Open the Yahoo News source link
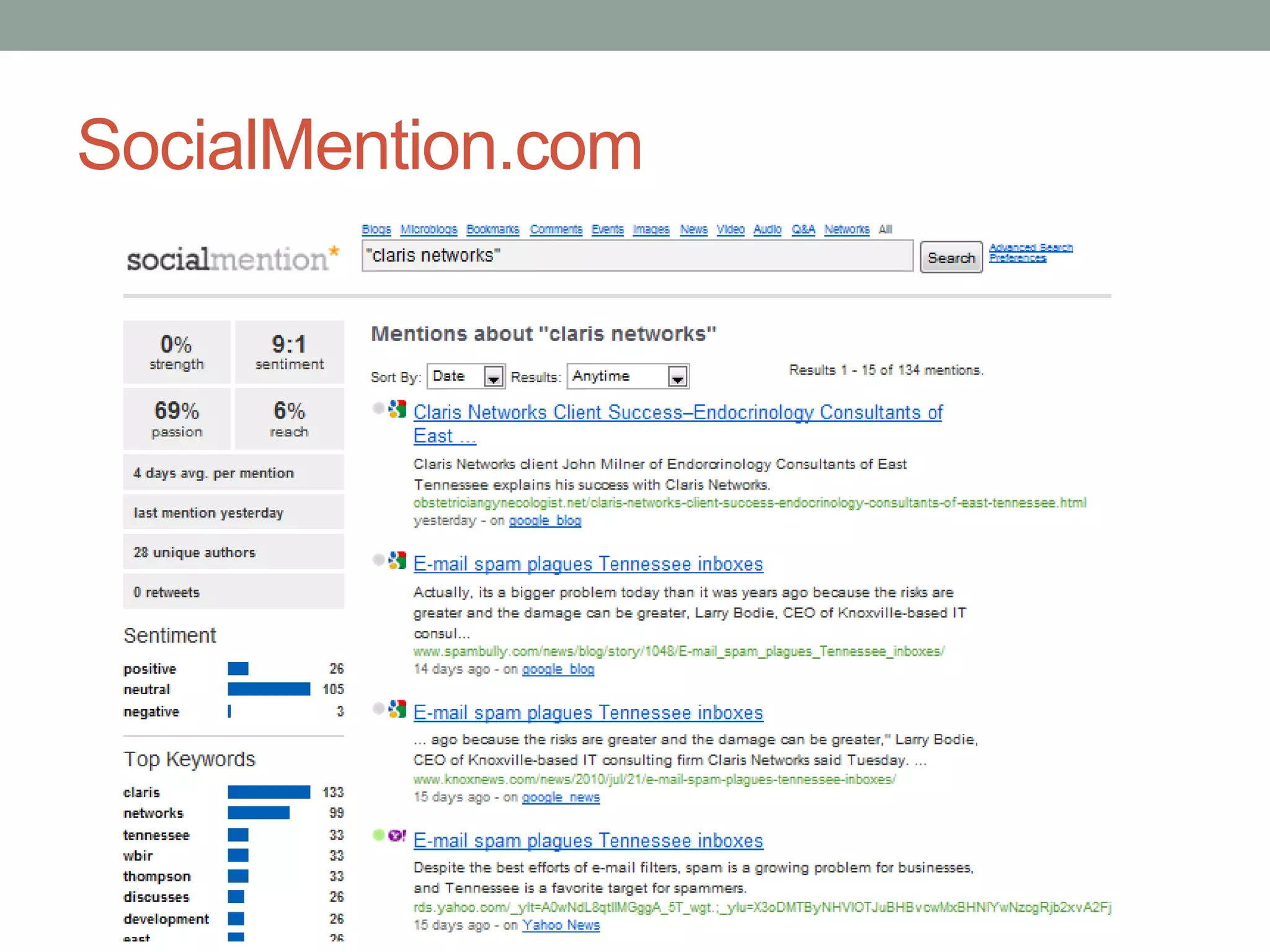 pos(561,925)
